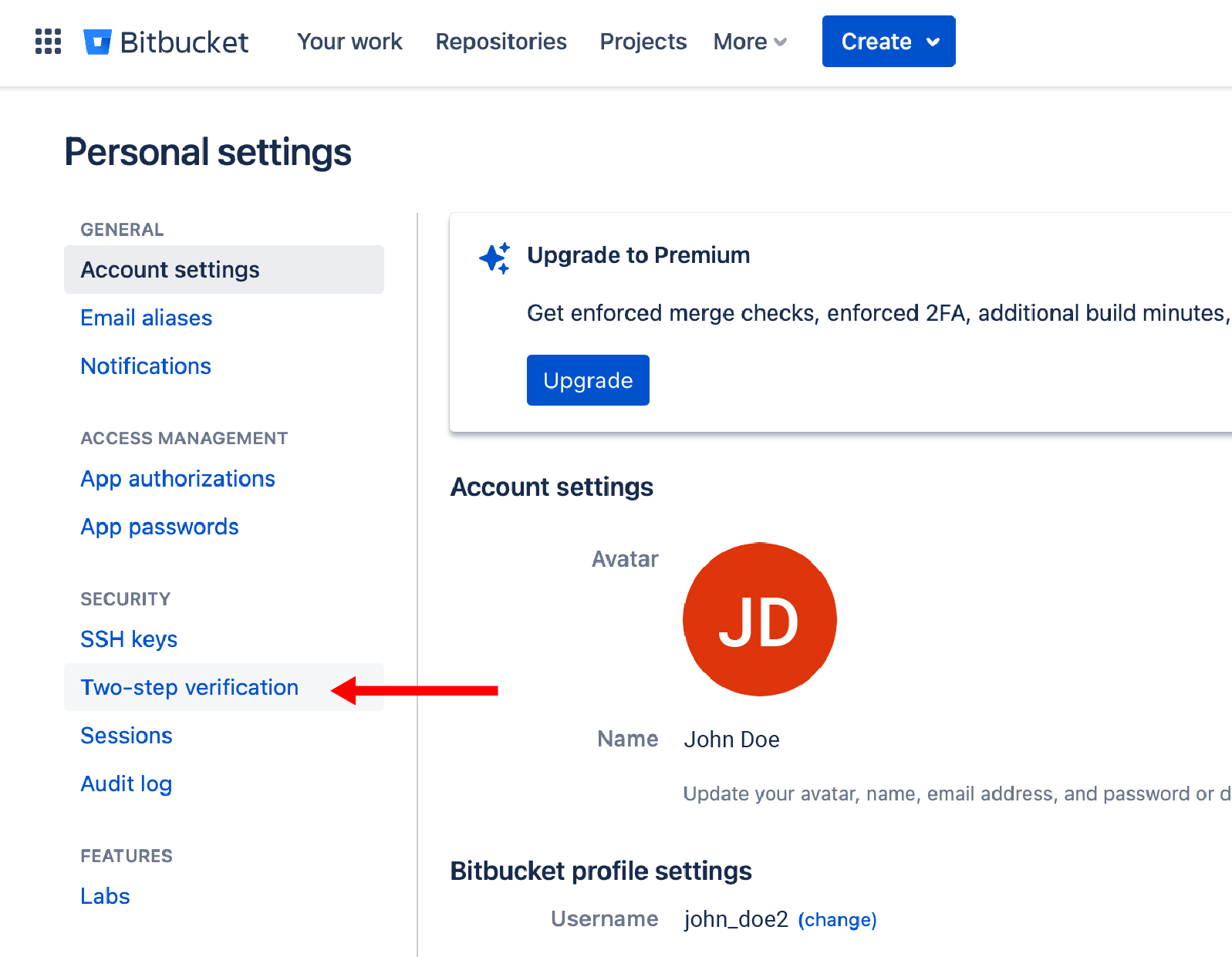Open App authorizations
This screenshot has height=957, width=1232.
click(178, 479)
